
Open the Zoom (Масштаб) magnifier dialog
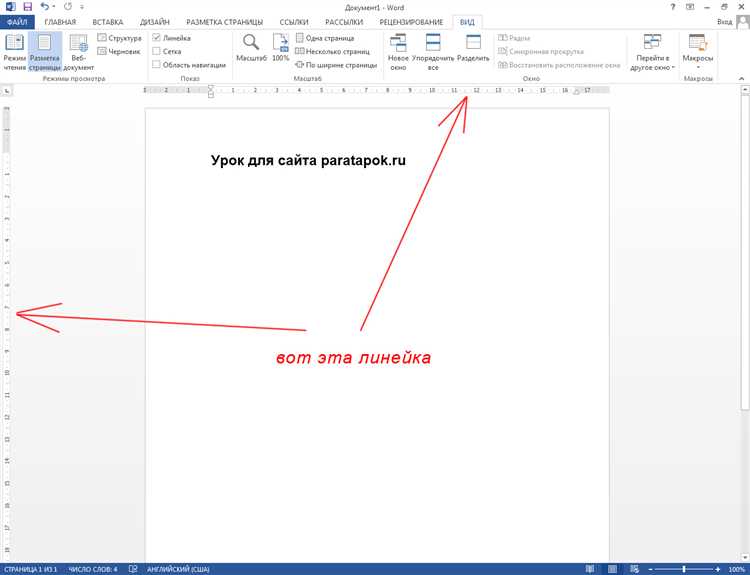[x=251, y=48]
